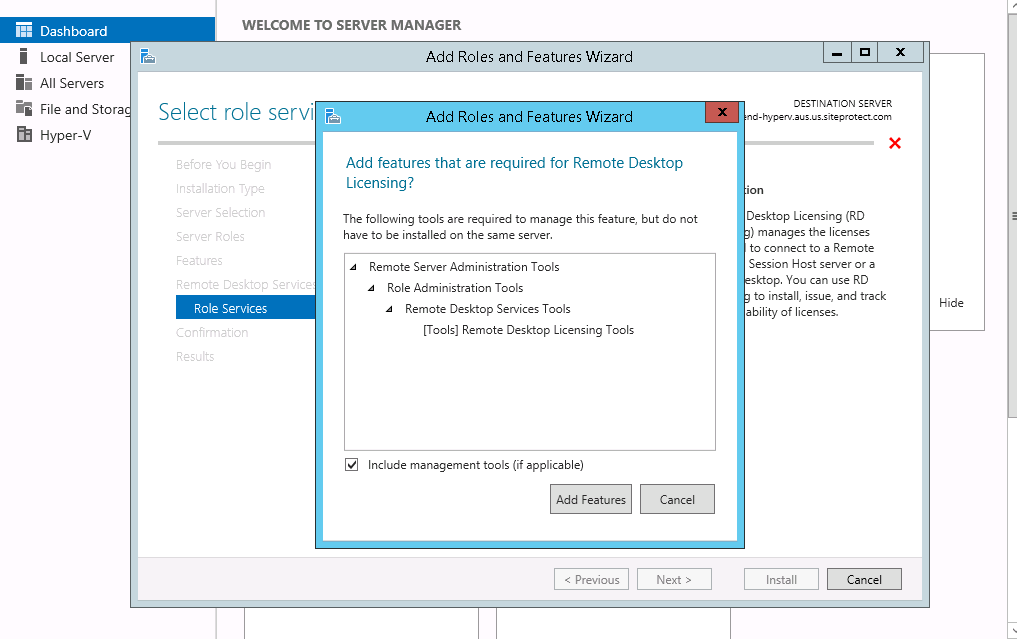The image size is (1017, 639).
Task: Click the Hide link on the right
Action: [x=951, y=303]
